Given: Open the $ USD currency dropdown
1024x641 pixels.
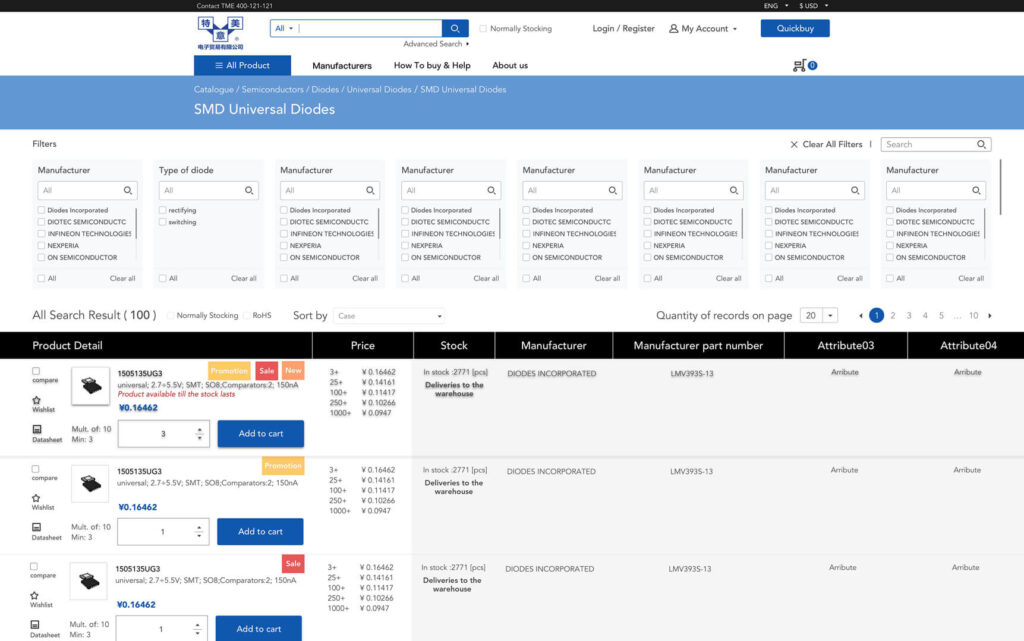Looking at the screenshot, I should (814, 6).
